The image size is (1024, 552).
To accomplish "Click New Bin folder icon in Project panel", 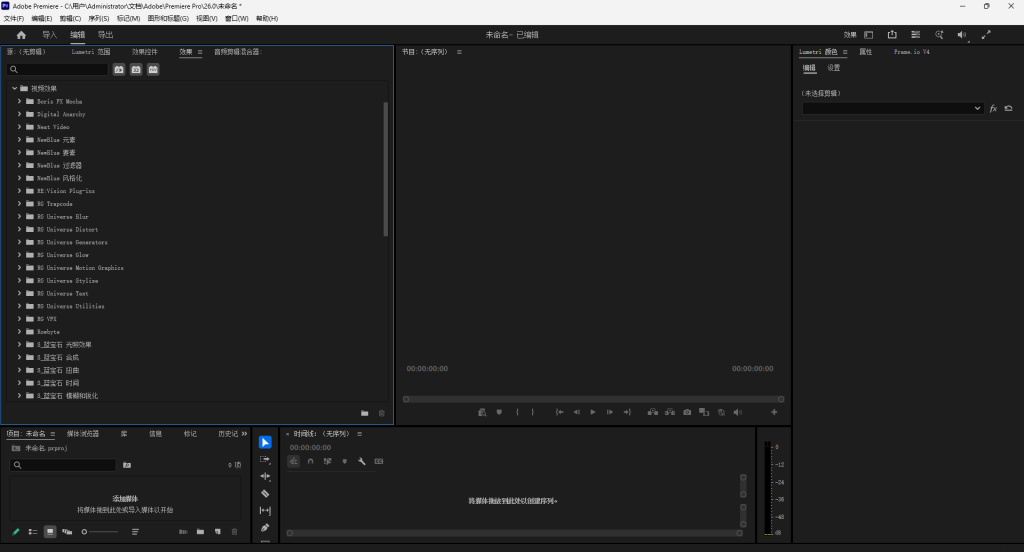I will point(200,532).
